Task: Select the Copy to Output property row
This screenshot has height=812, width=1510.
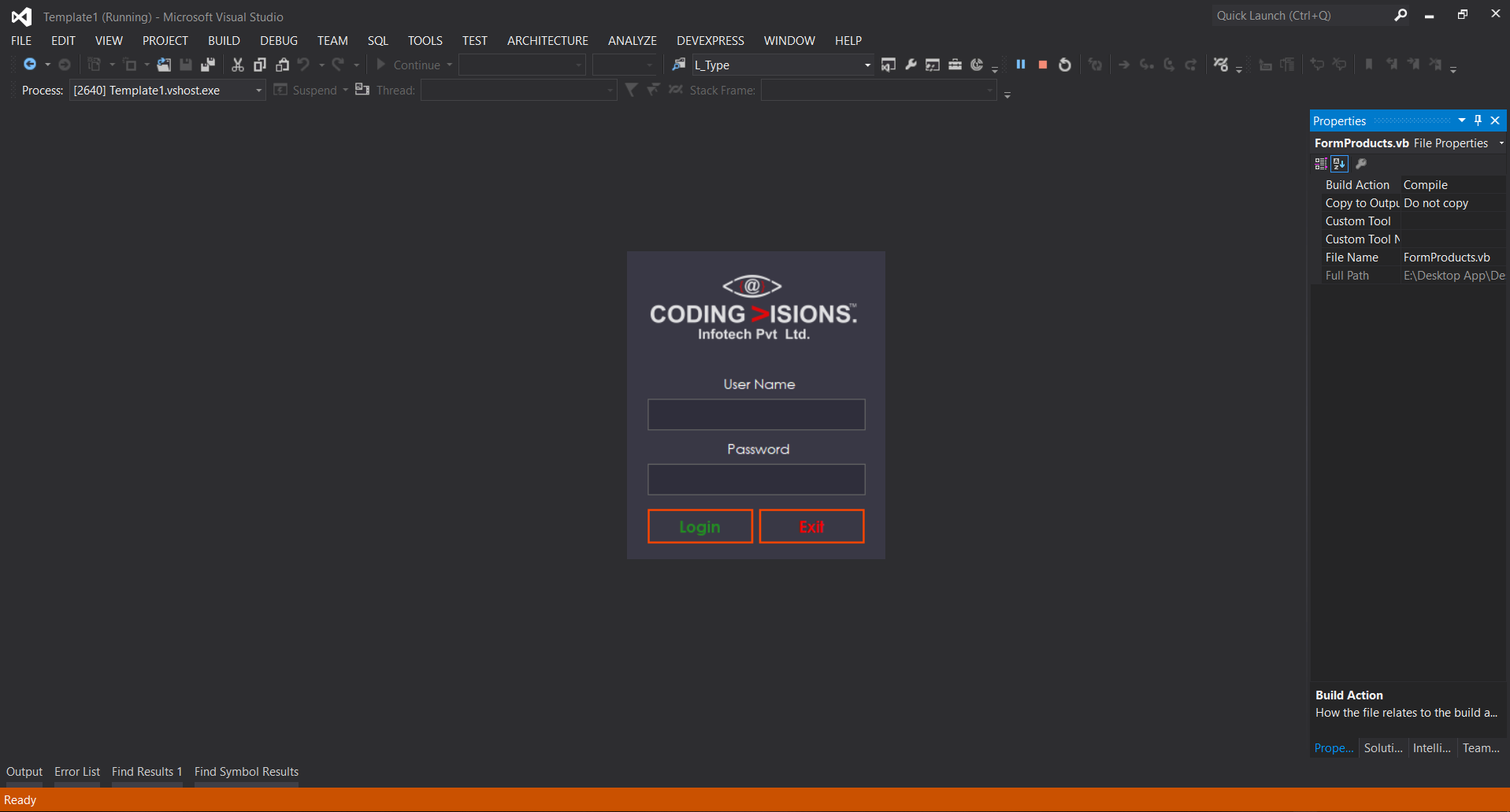Action: tap(1409, 203)
